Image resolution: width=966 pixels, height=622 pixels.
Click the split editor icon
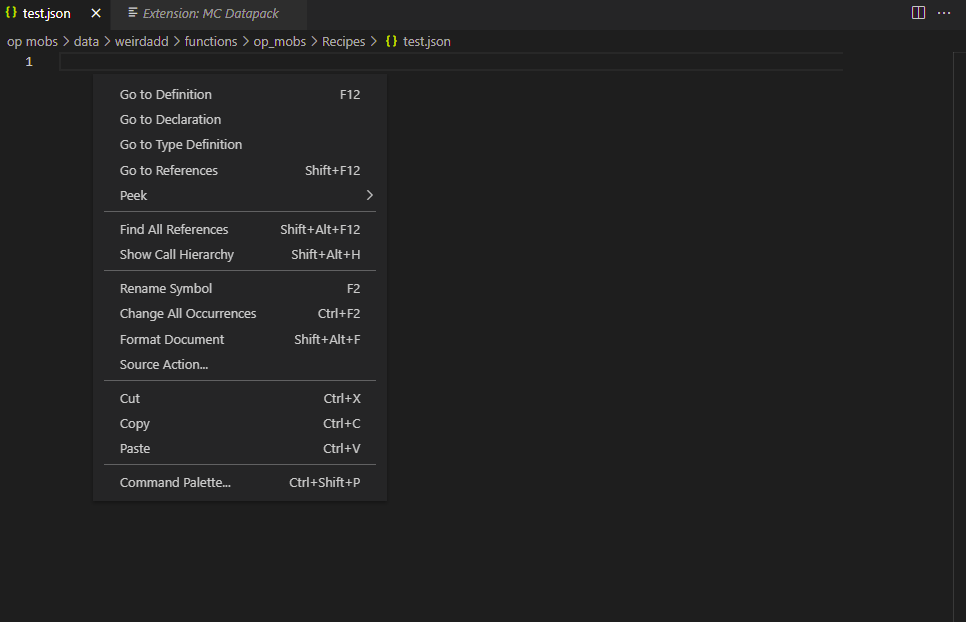coord(917,12)
